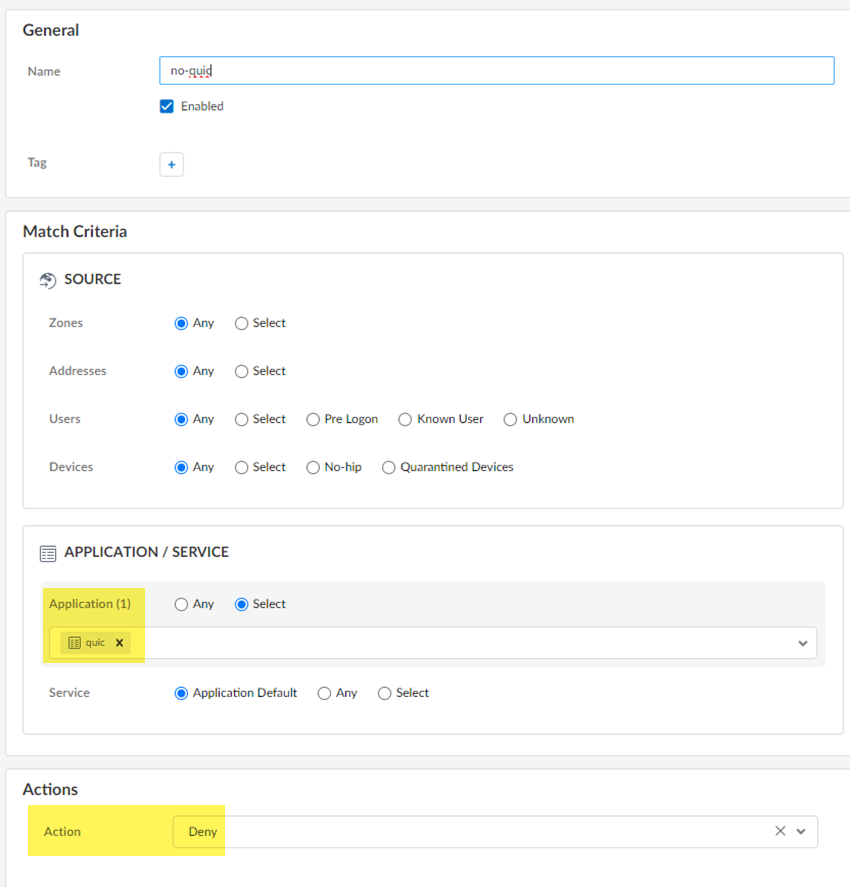This screenshot has width=850, height=887.
Task: Uncheck the Enabled checkbox
Action: 167,106
